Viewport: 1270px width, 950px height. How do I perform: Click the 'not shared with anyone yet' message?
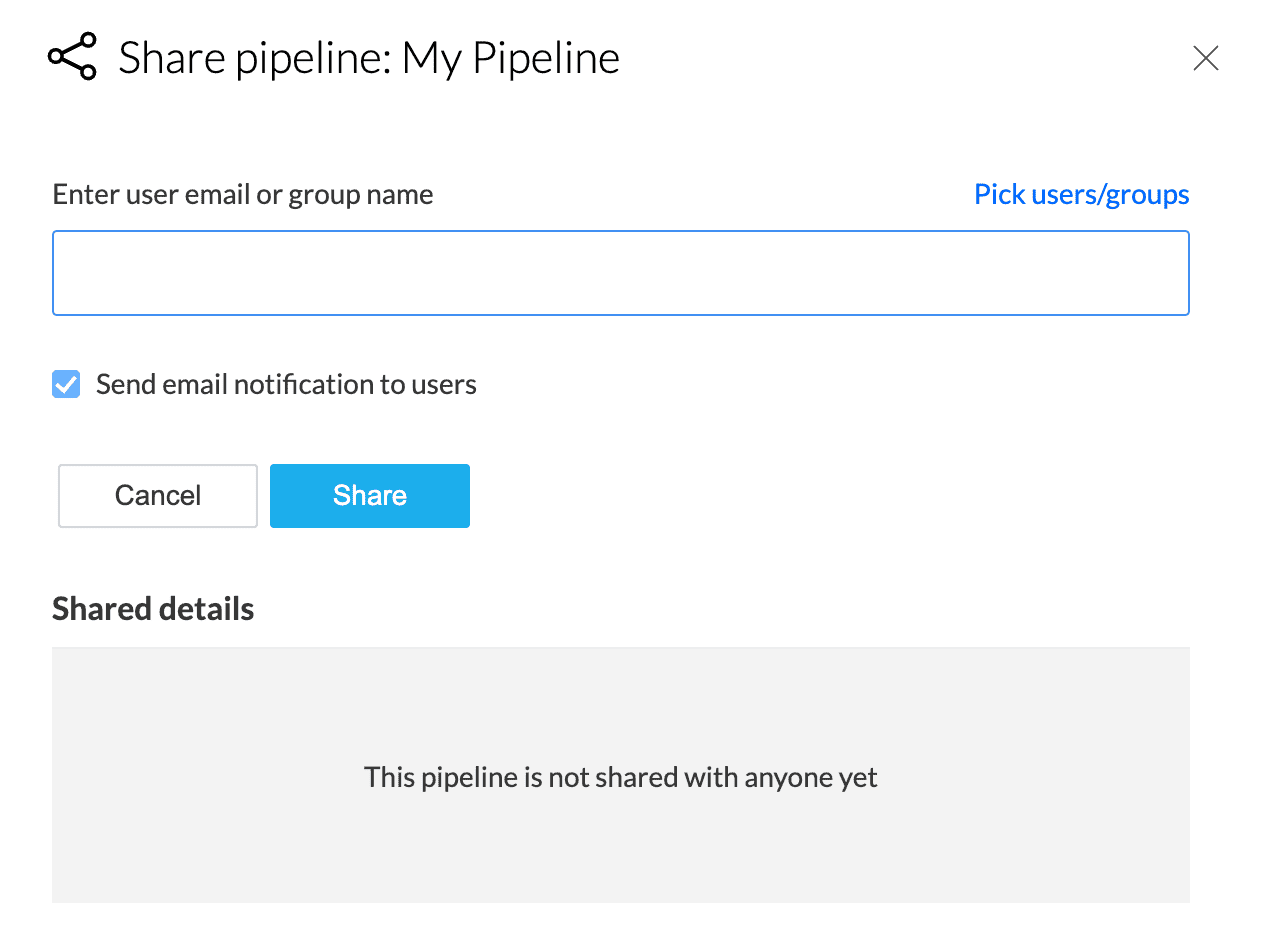coord(620,777)
